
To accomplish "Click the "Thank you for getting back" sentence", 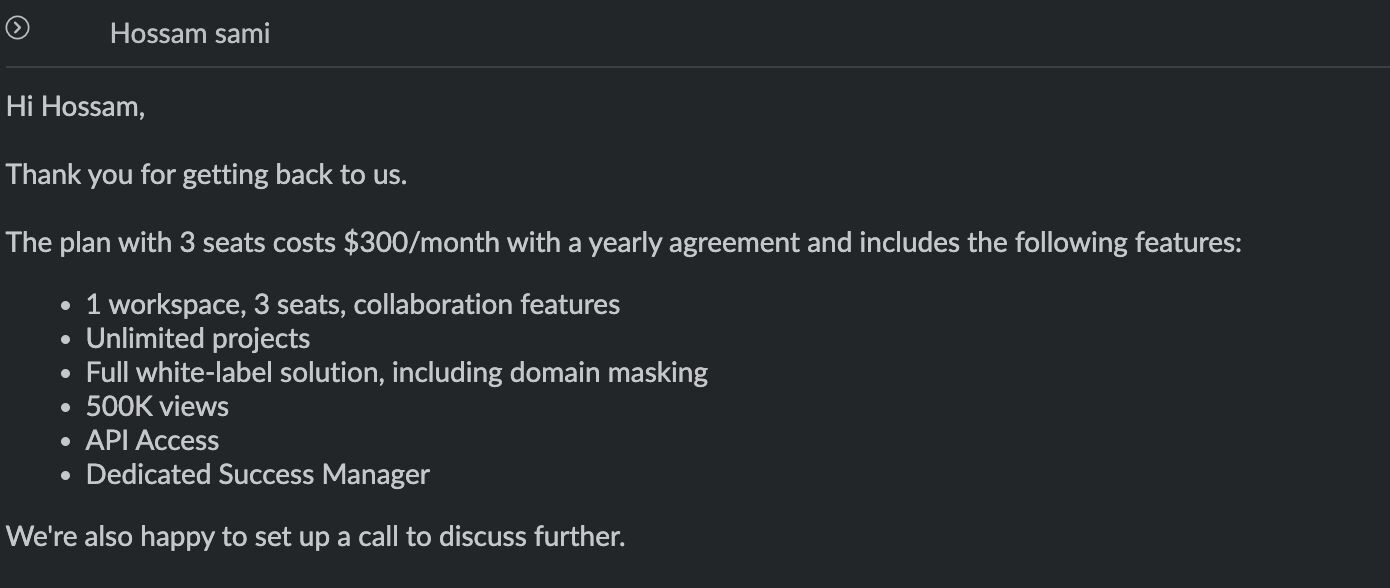I will click(206, 175).
